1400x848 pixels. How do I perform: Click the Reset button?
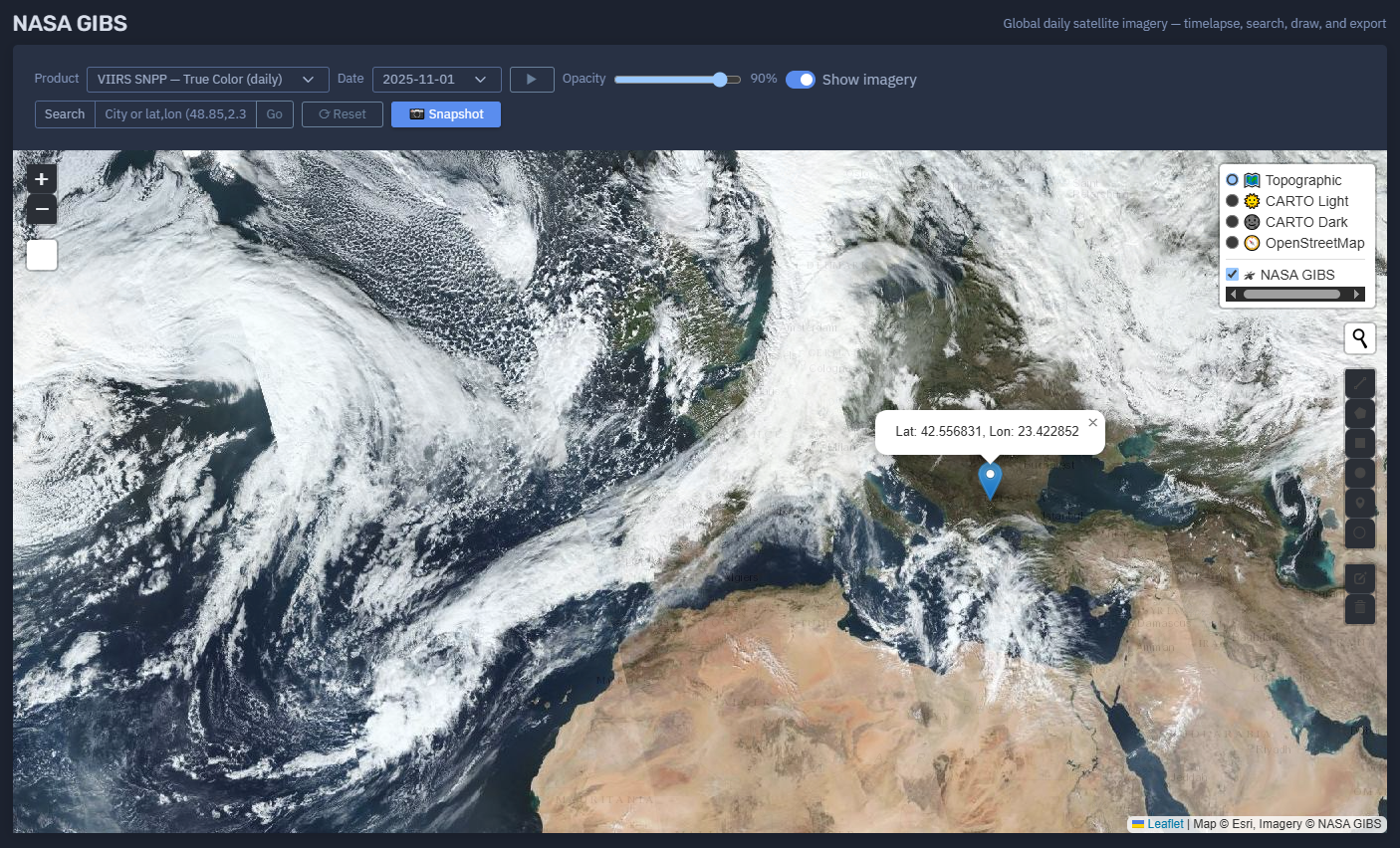click(342, 114)
